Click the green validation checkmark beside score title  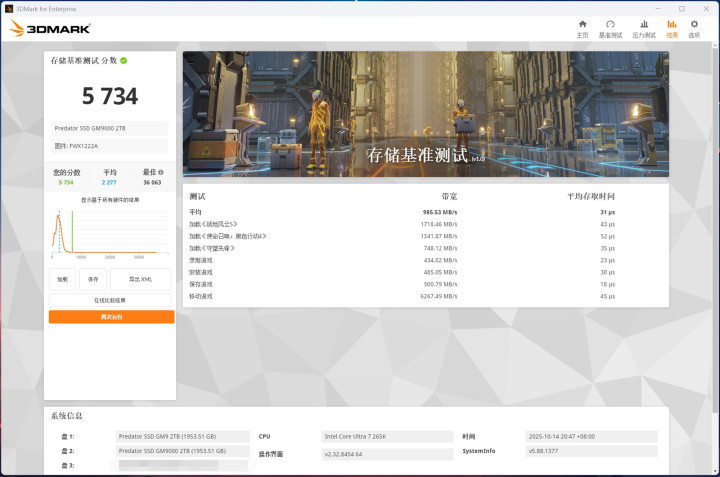(x=124, y=60)
